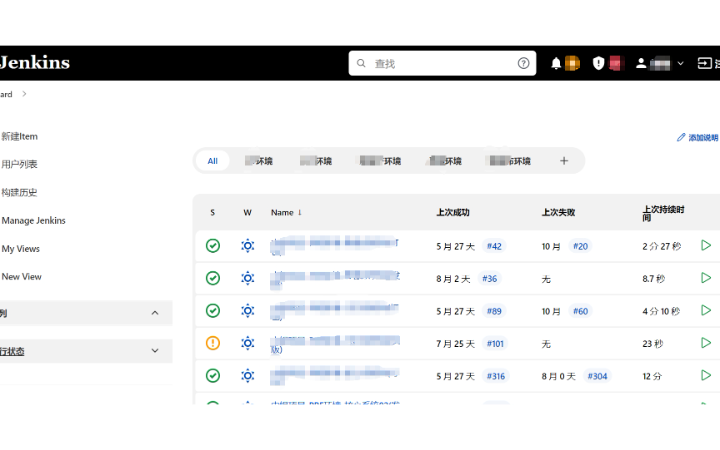Viewport: 720px width, 450px height.
Task: Click the 2 分 27 秒 duration cell
Action: pyautogui.click(x=662, y=247)
